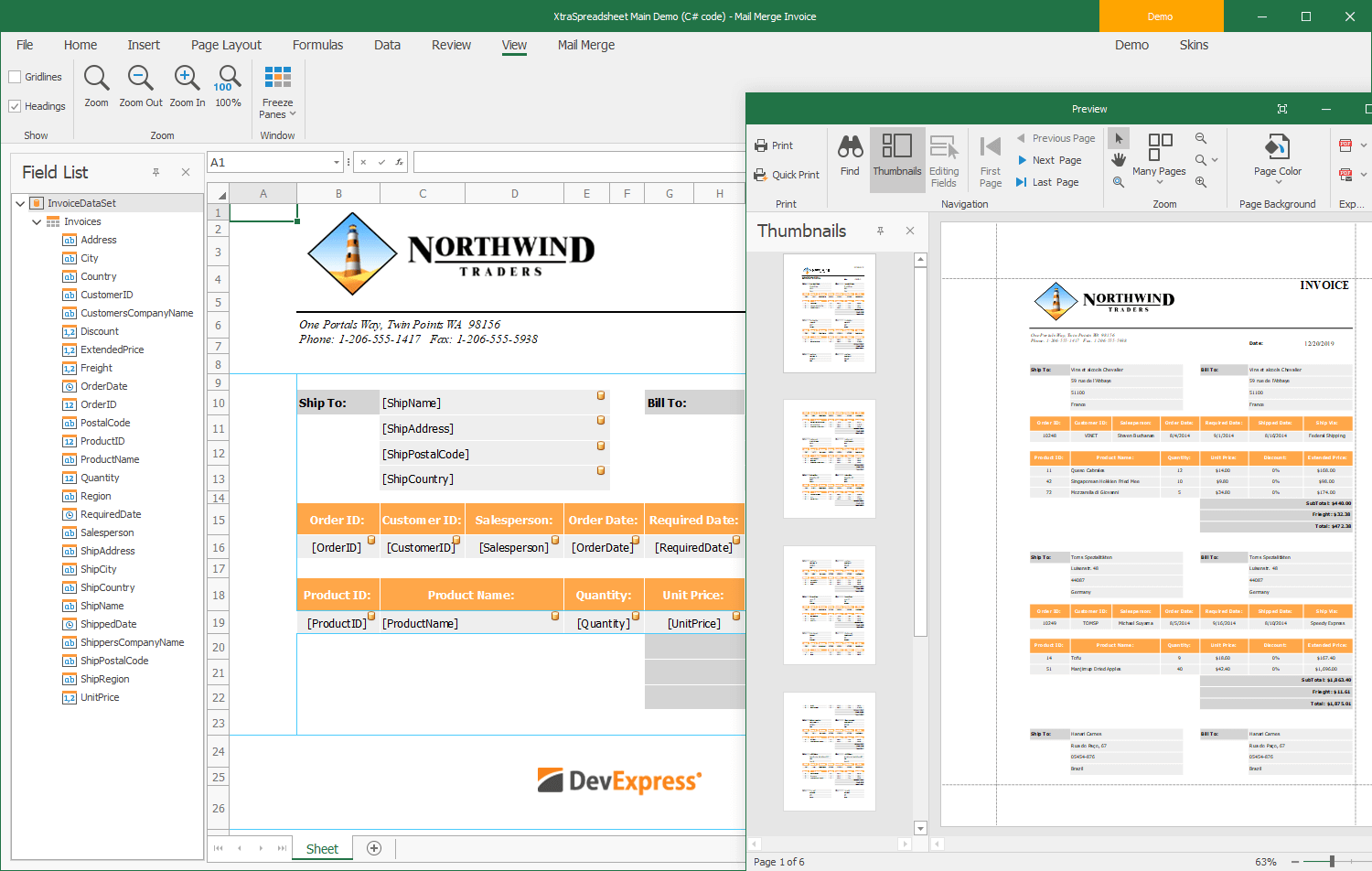
Task: Select the Hand pan tool in Preview
Action: [x=1119, y=158]
